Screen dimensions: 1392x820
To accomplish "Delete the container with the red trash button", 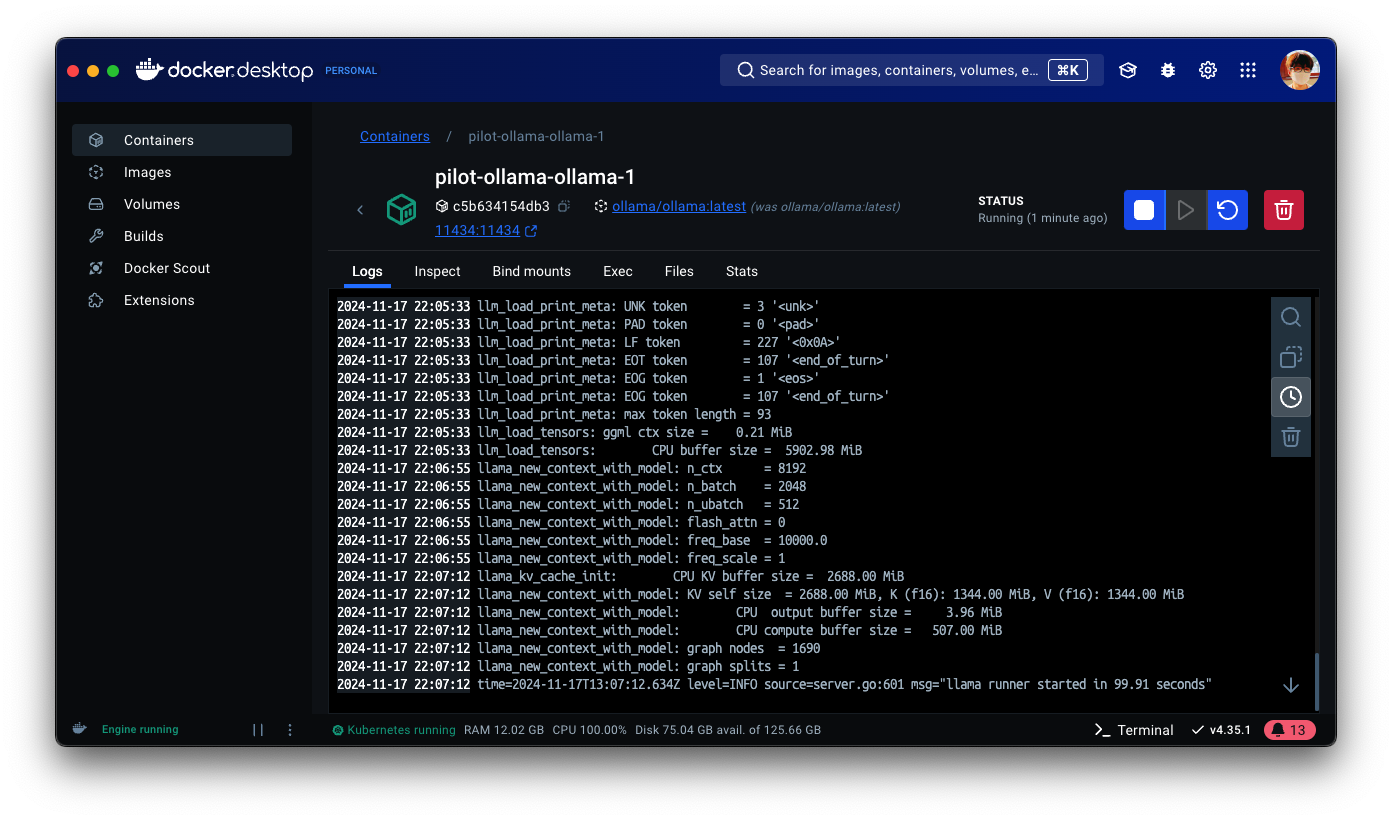I will [x=1284, y=210].
